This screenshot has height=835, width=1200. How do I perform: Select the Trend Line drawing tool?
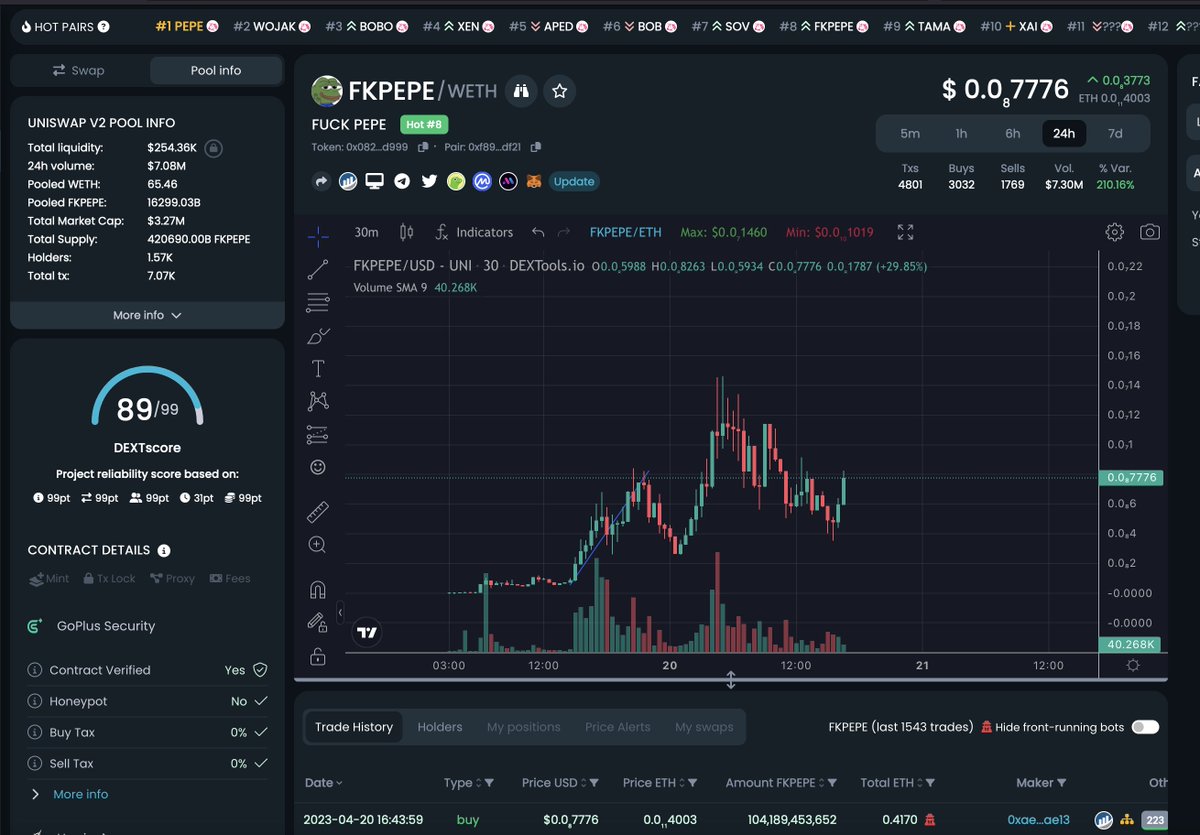(318, 269)
